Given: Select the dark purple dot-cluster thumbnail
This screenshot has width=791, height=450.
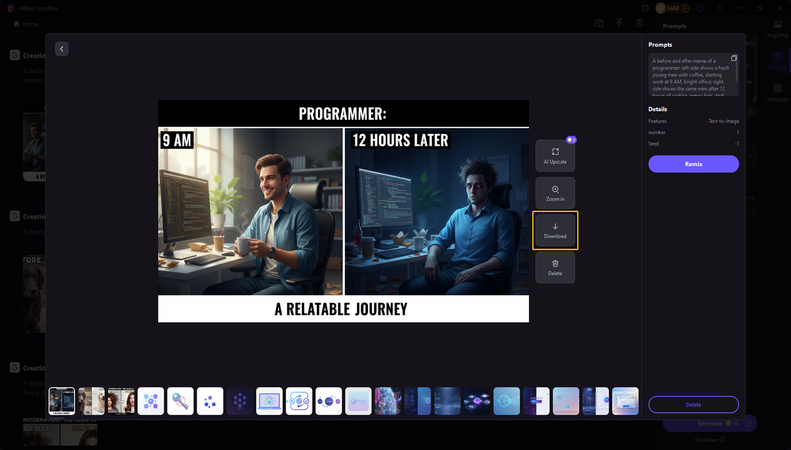Looking at the screenshot, I should coord(240,401).
